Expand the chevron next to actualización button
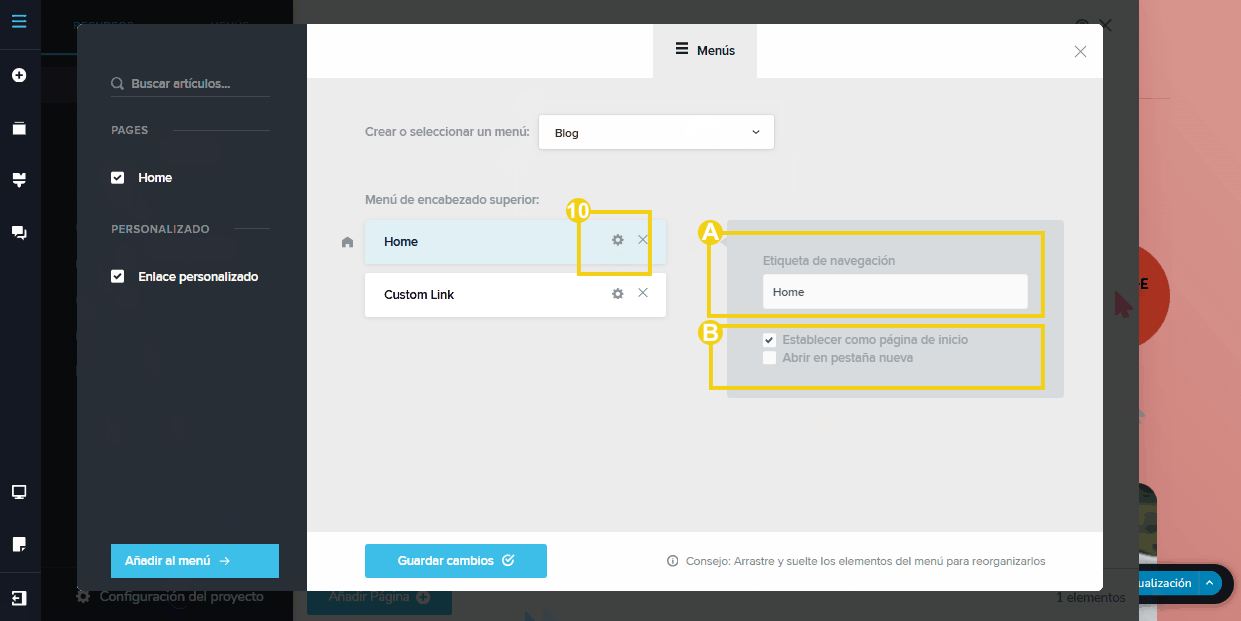Image resolution: width=1241 pixels, height=621 pixels. tap(1209, 583)
